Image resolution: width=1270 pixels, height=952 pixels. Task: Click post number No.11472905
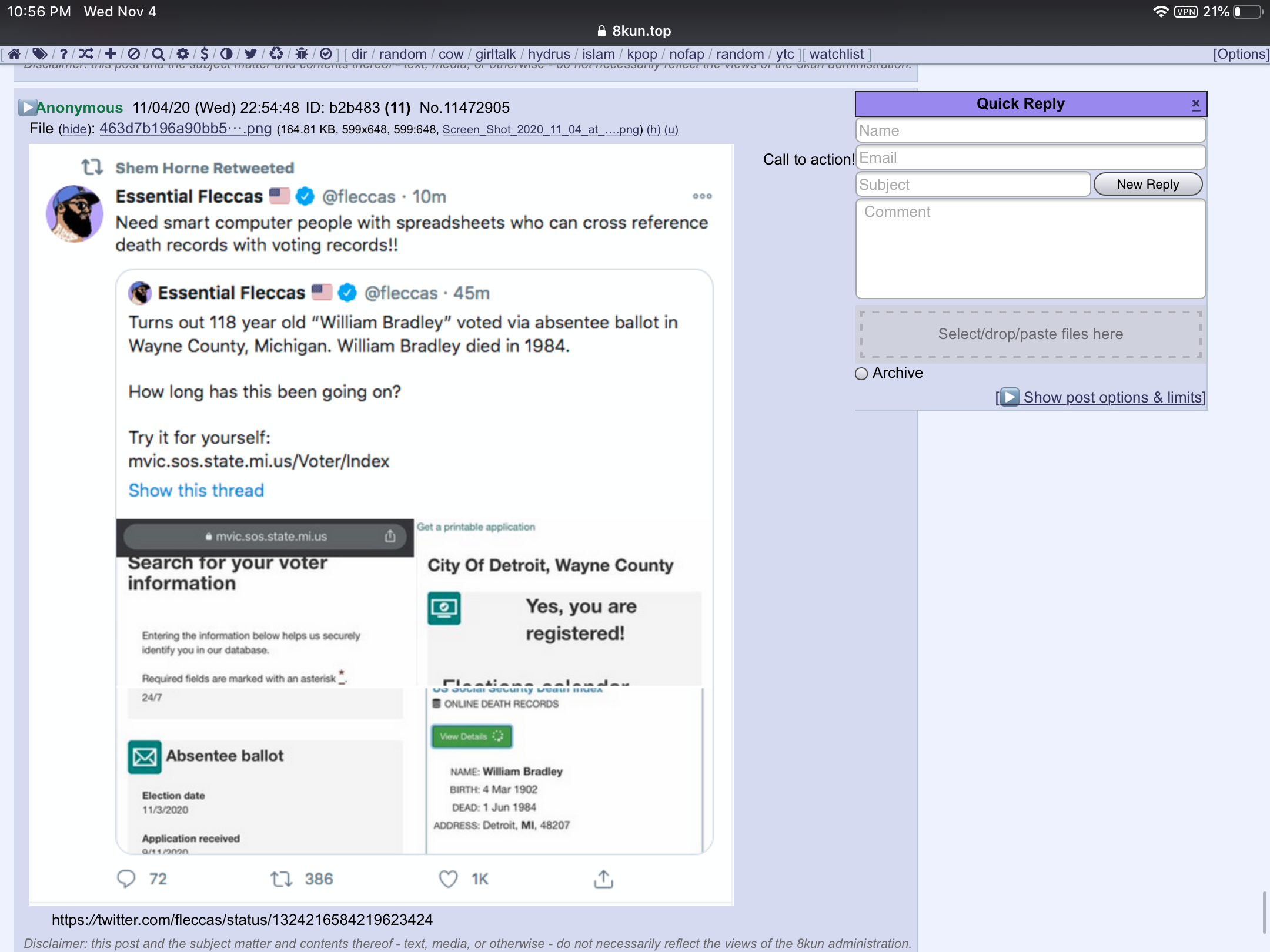click(x=464, y=108)
